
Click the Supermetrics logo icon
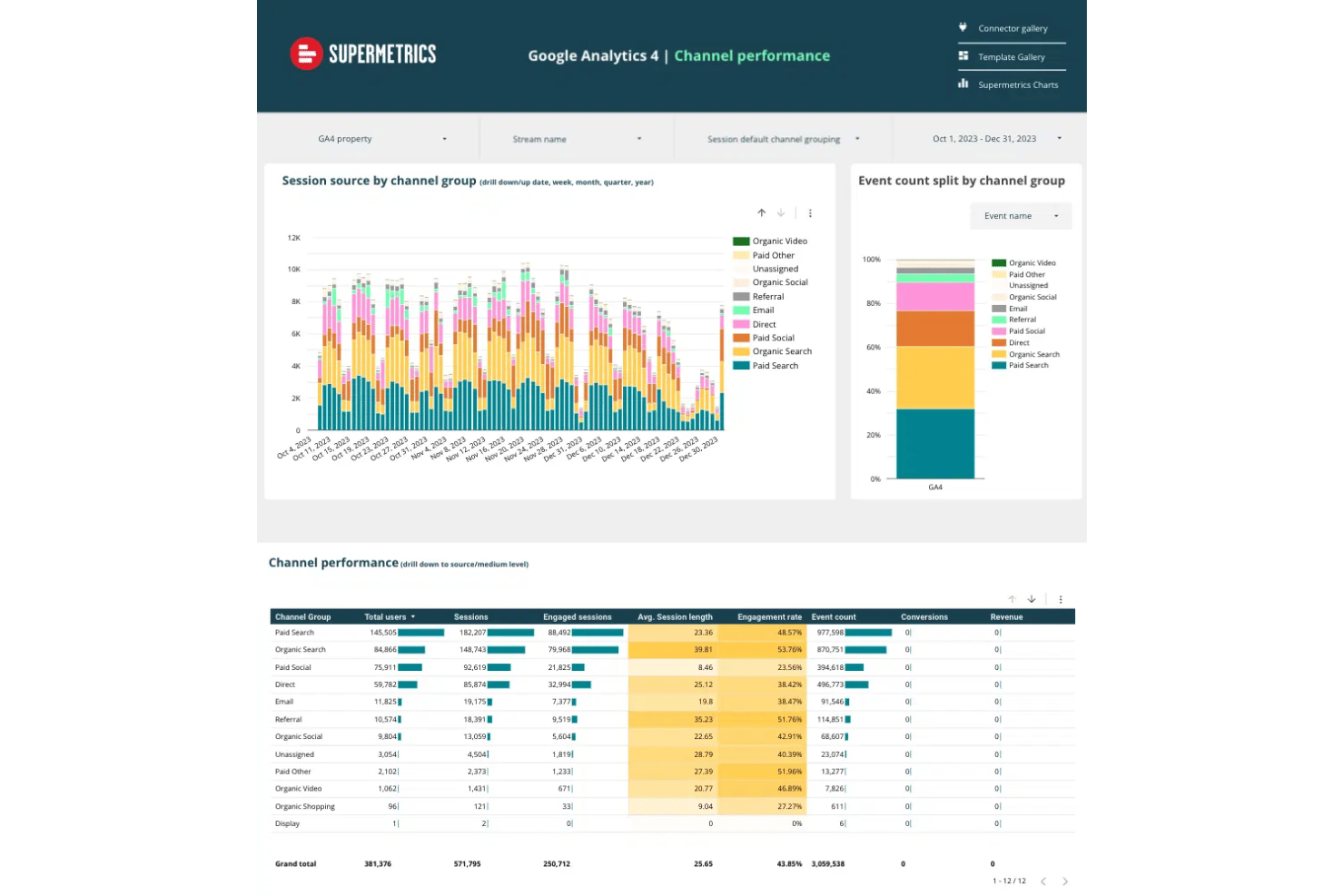(x=306, y=54)
